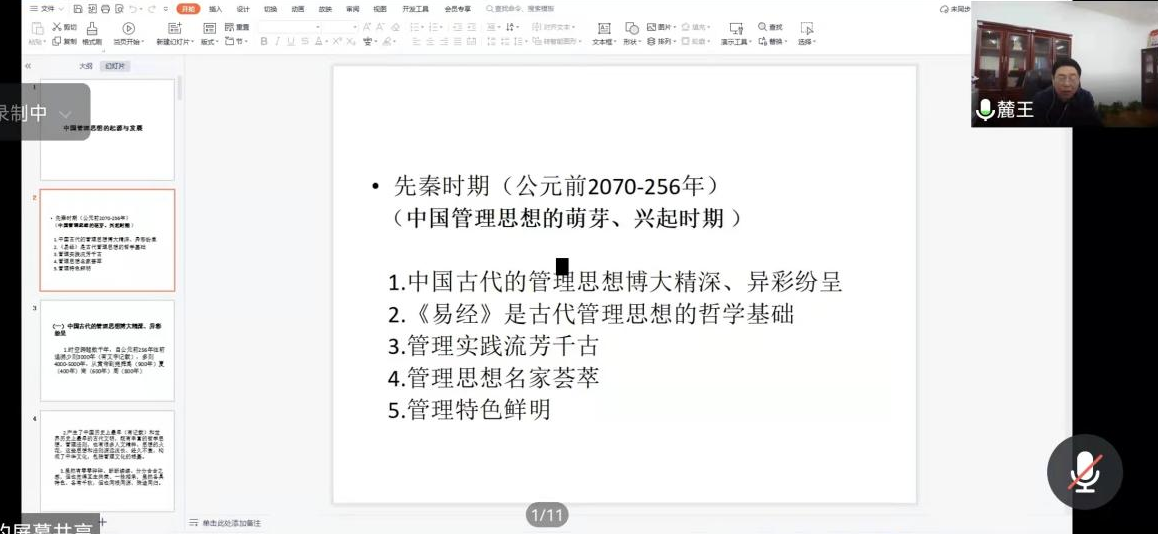
Task: Select slide 1 title thumbnail
Action: pyautogui.click(x=107, y=130)
